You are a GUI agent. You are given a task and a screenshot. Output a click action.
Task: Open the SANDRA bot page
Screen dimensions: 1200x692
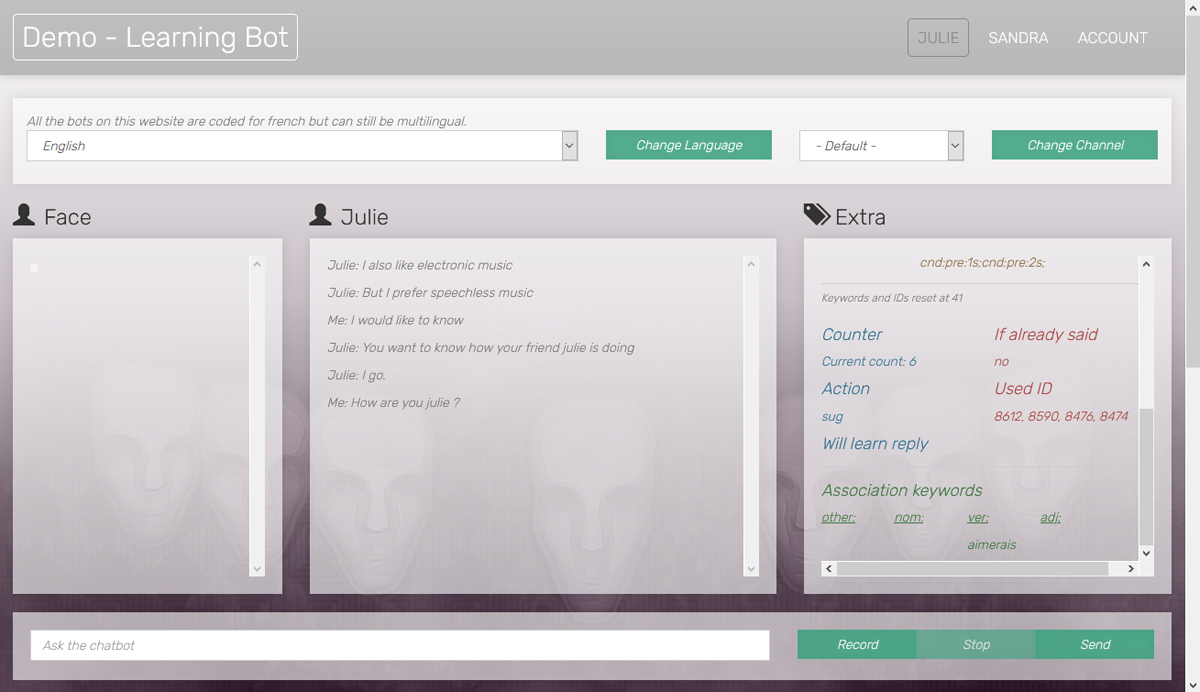pos(1018,37)
